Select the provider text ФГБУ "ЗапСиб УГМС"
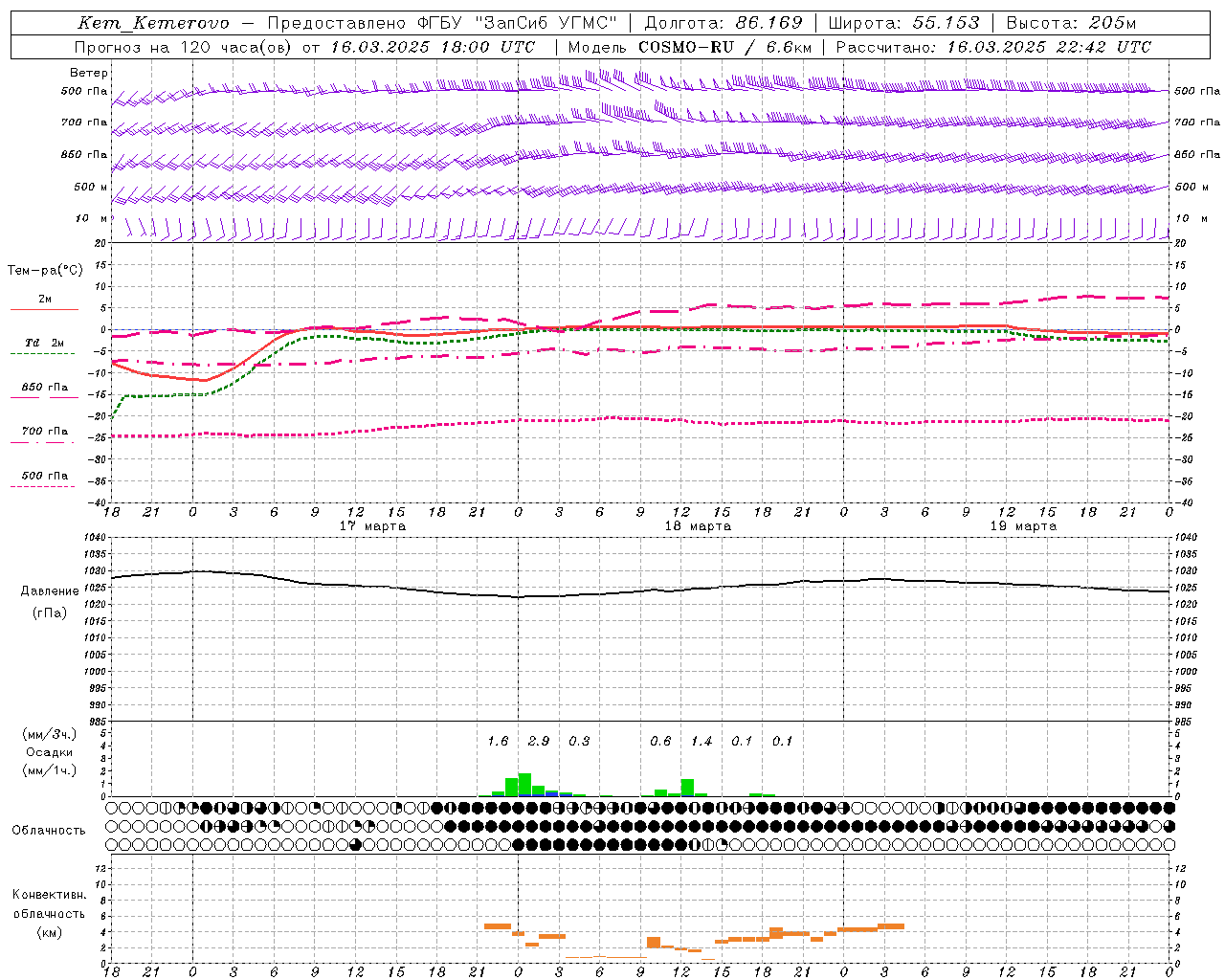Viewport: 1225px width, 980px height. [x=518, y=23]
